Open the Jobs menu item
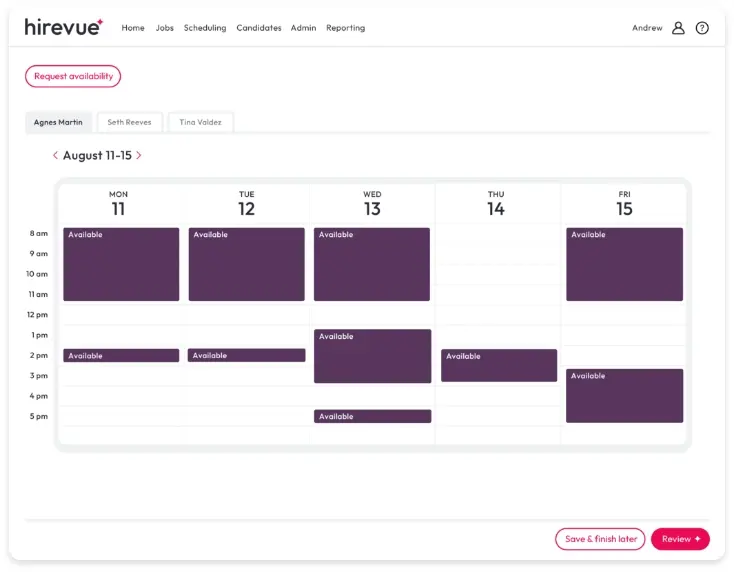Screen dimensions: 734x572 click(165, 28)
